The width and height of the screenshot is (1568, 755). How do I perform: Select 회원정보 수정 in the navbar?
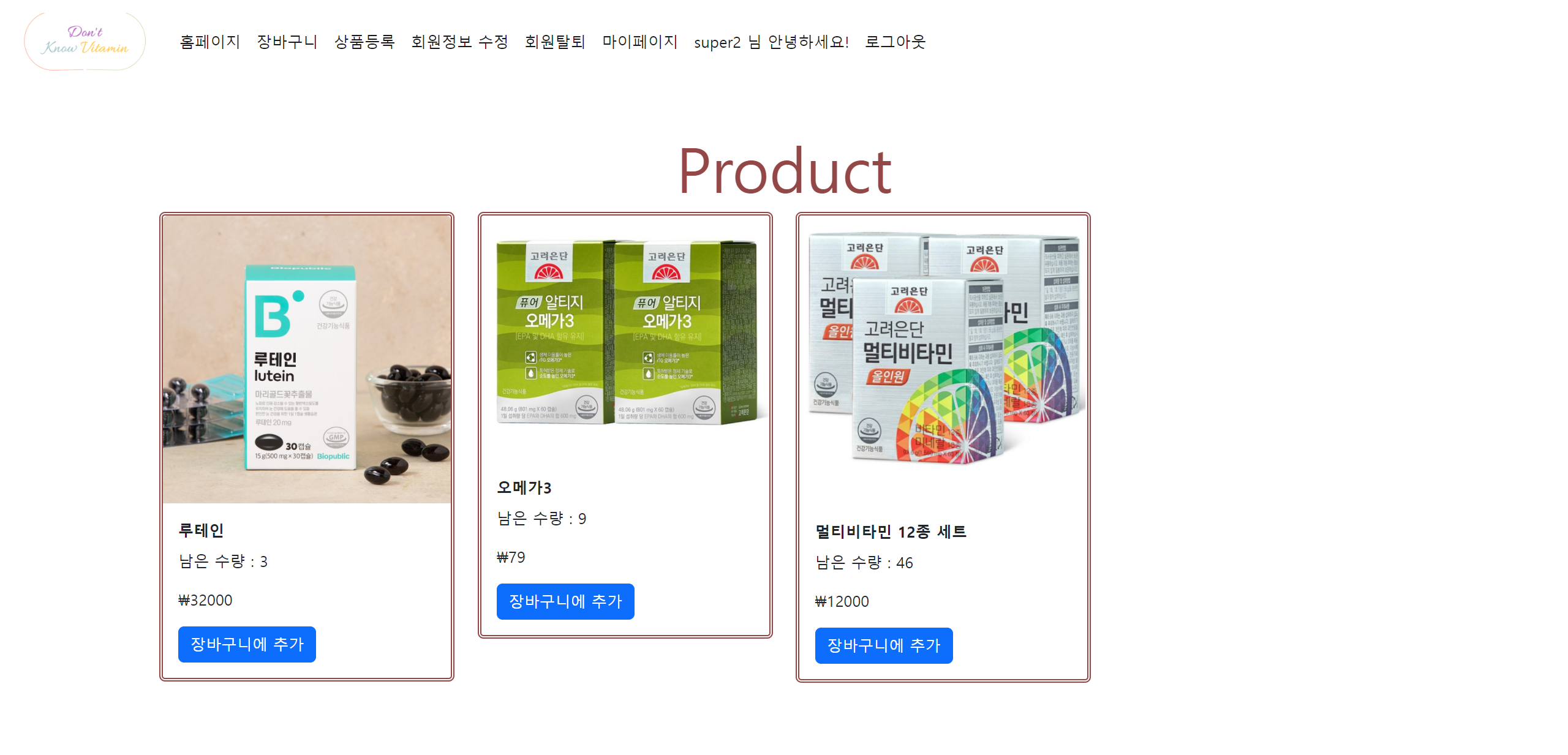tap(459, 42)
